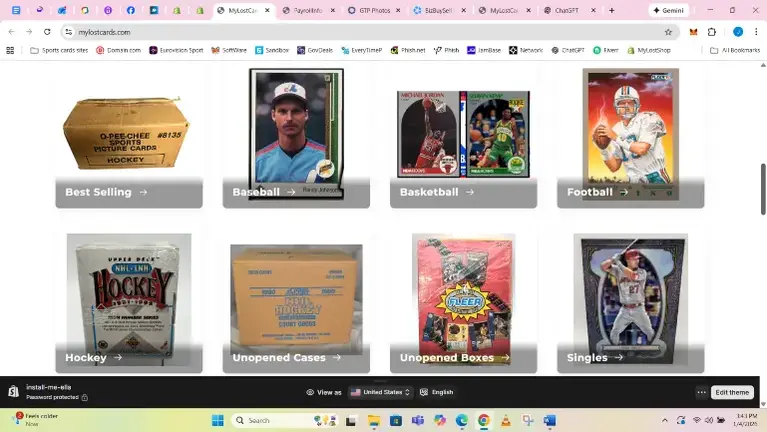Image resolution: width=767 pixels, height=432 pixels.
Task: Open the Chrome three-dot menu
Action: pyautogui.click(x=756, y=32)
